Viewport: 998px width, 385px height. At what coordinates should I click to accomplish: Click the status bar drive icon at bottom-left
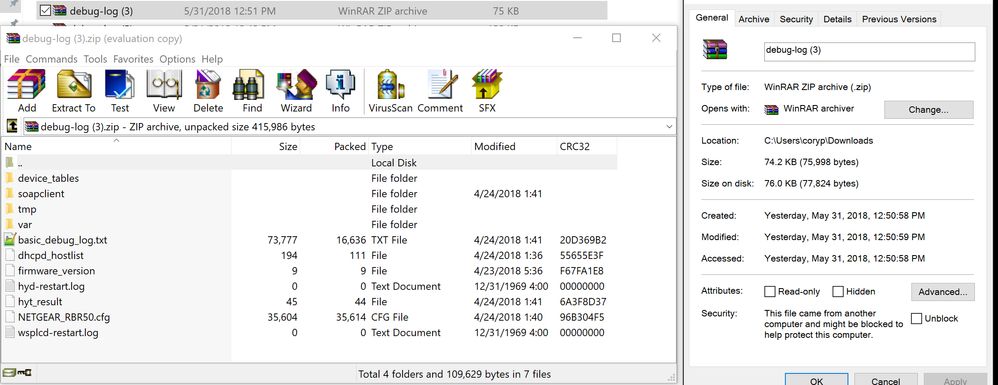click(11, 374)
